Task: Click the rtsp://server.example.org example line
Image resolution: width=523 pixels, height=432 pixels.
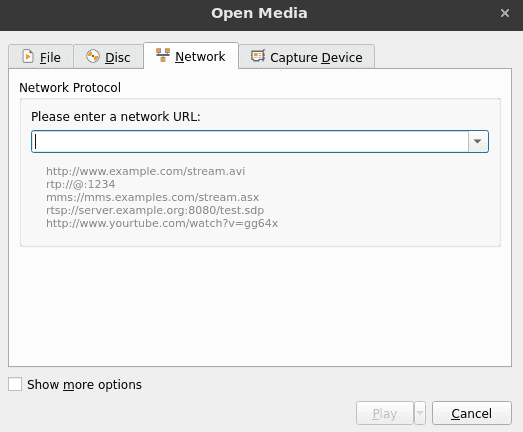Action: click(x=155, y=210)
